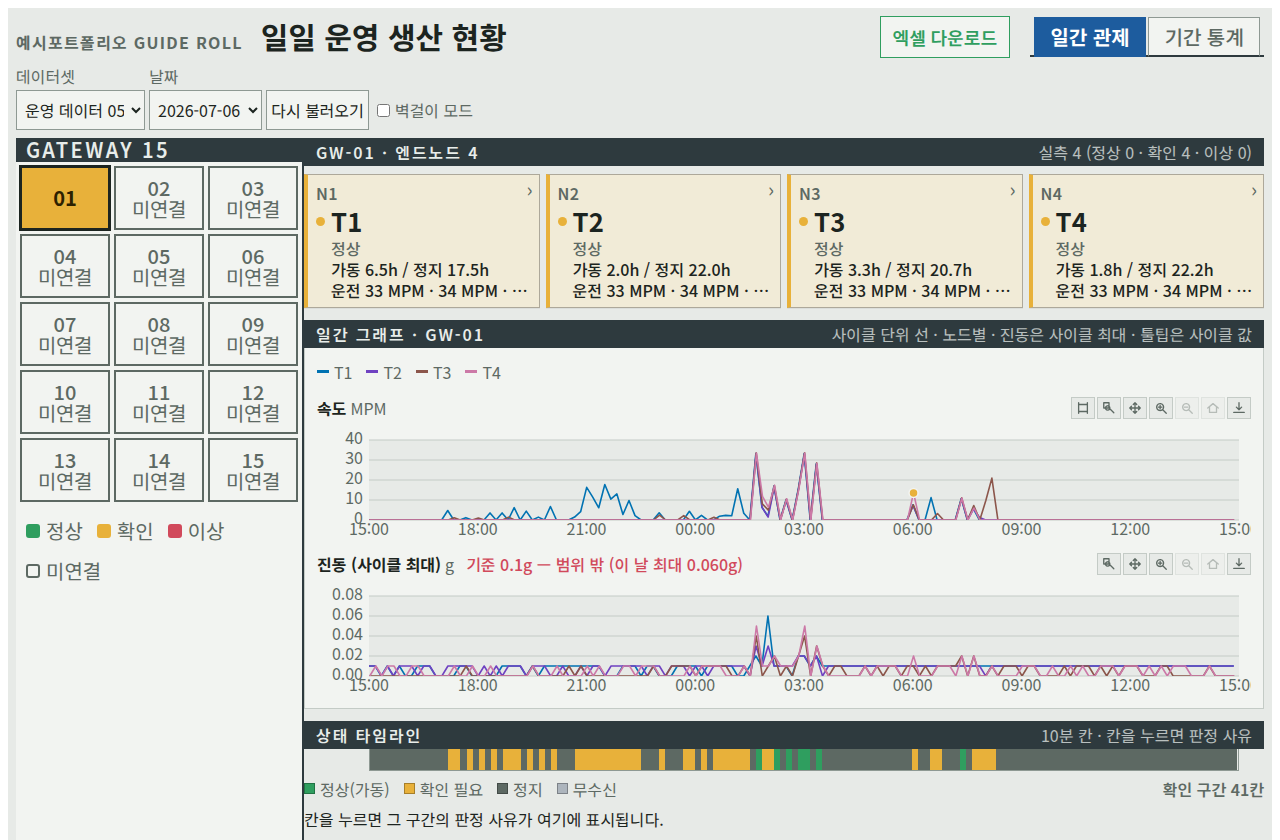Expand the N1 T1 node card chevron
This screenshot has height=840, width=1280.
pyautogui.click(x=529, y=191)
